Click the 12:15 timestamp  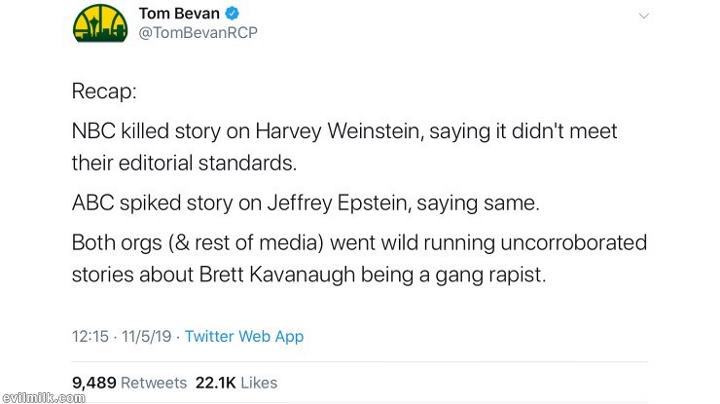[90, 336]
